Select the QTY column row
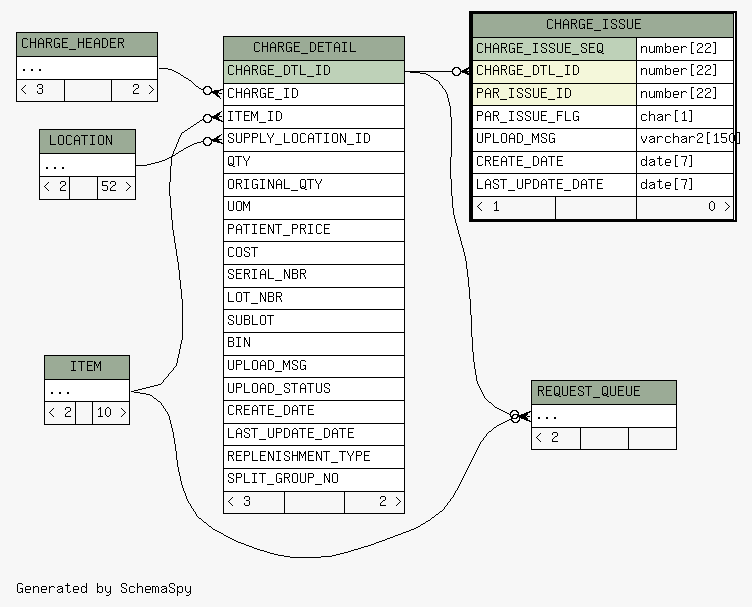Screen dimensions: 752x607 pyautogui.click(x=314, y=162)
